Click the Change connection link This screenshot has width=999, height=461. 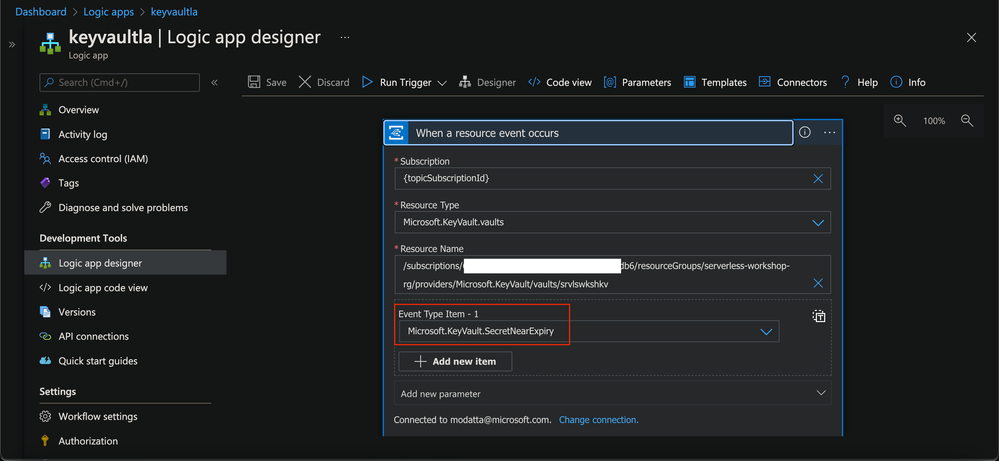[x=598, y=420]
